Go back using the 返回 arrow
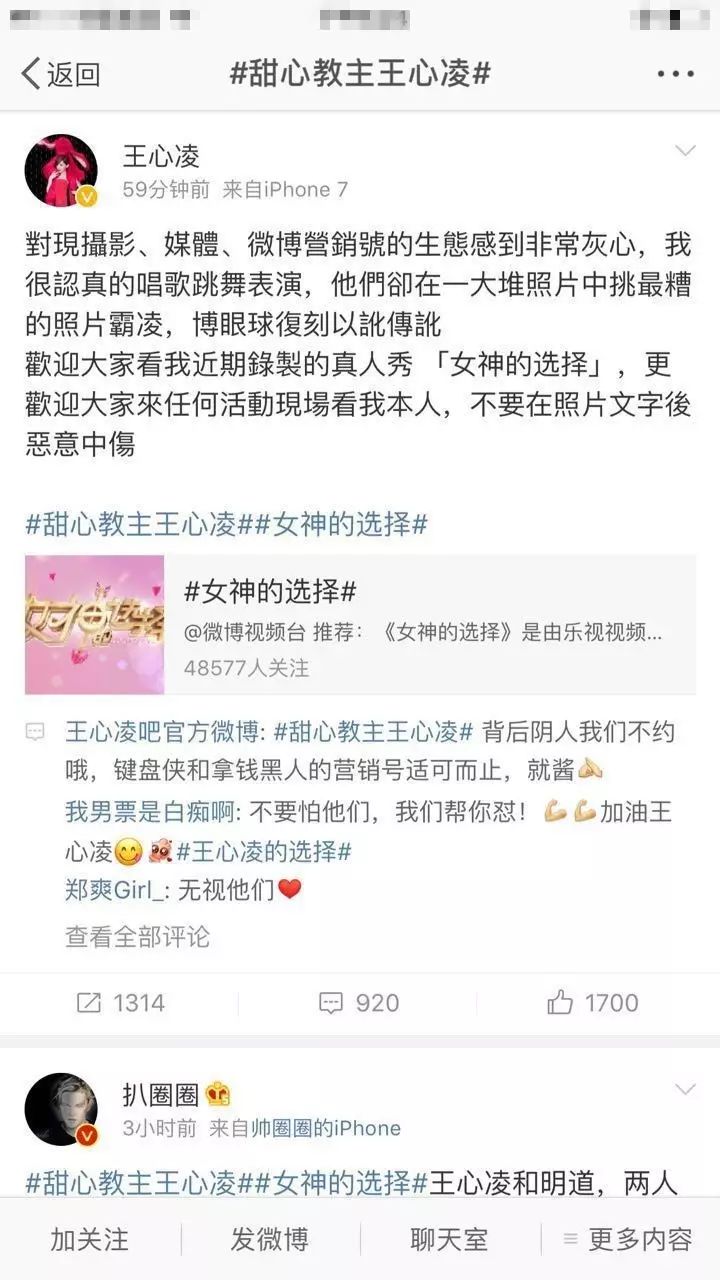This screenshot has width=720, height=1280. click(x=60, y=73)
